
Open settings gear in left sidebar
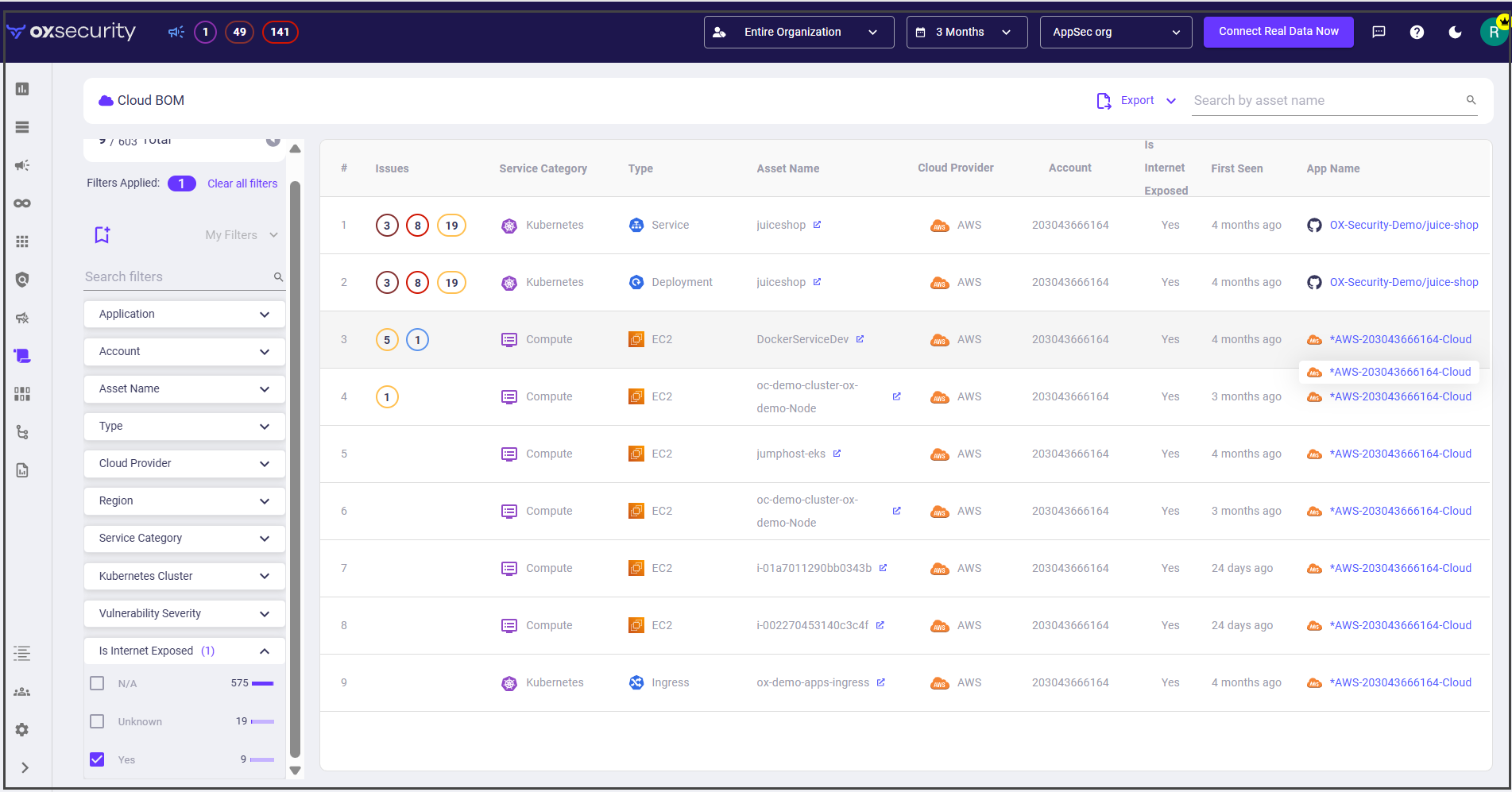click(22, 729)
